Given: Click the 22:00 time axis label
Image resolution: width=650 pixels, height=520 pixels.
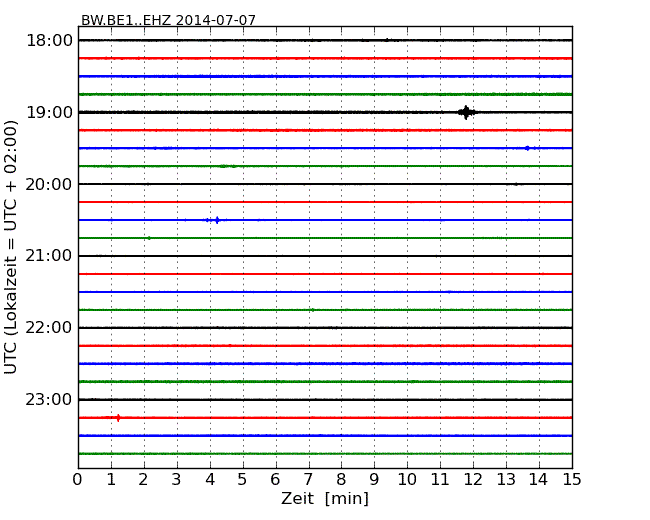Looking at the screenshot, I should (49, 328).
